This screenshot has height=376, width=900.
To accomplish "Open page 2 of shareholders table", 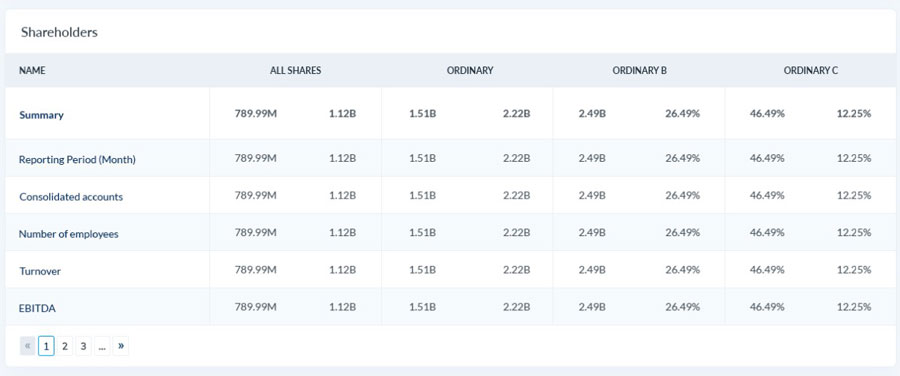I will pos(65,346).
